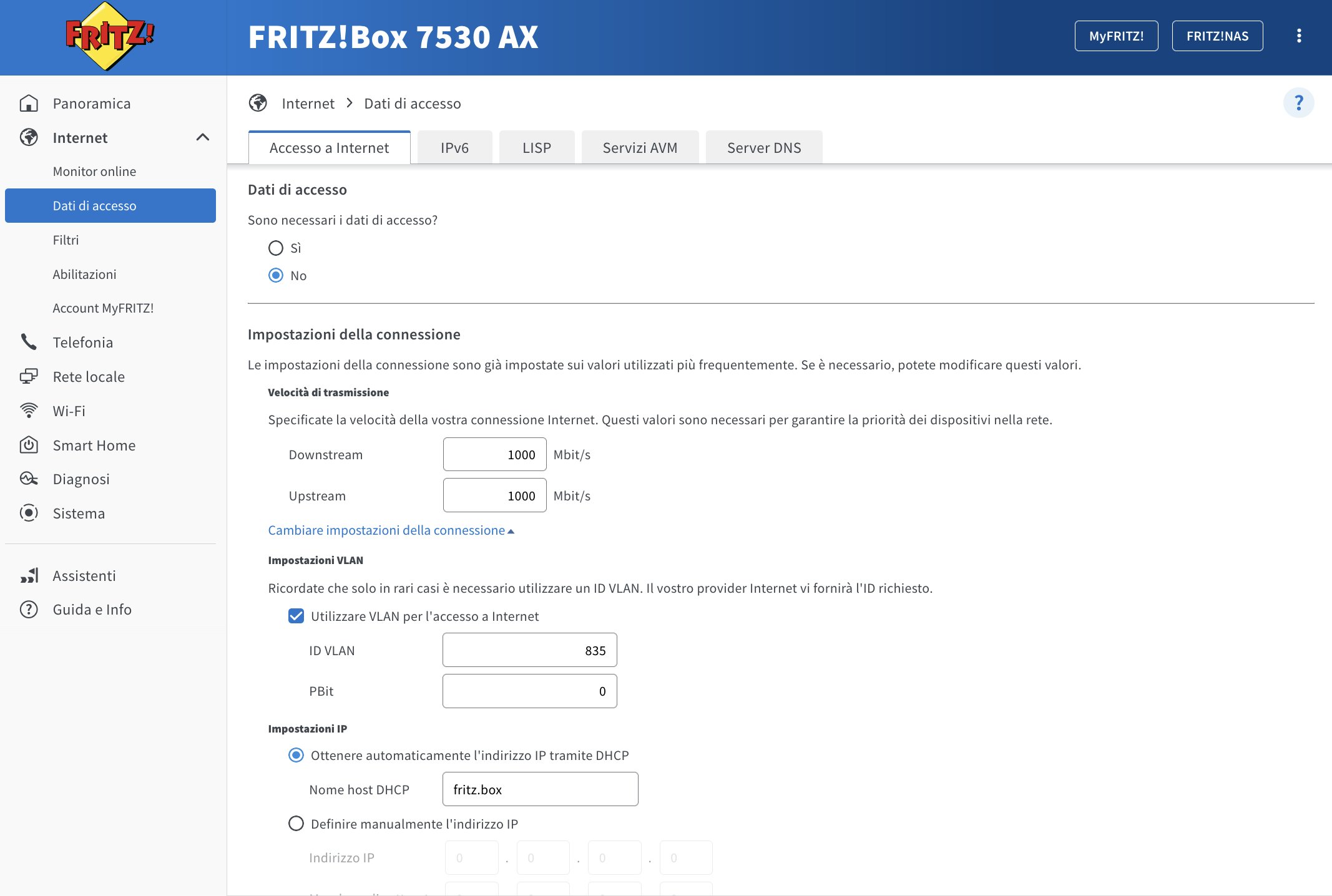Screen dimensions: 1332x896
Task: Switch to the IPv6 tab
Action: pos(454,148)
